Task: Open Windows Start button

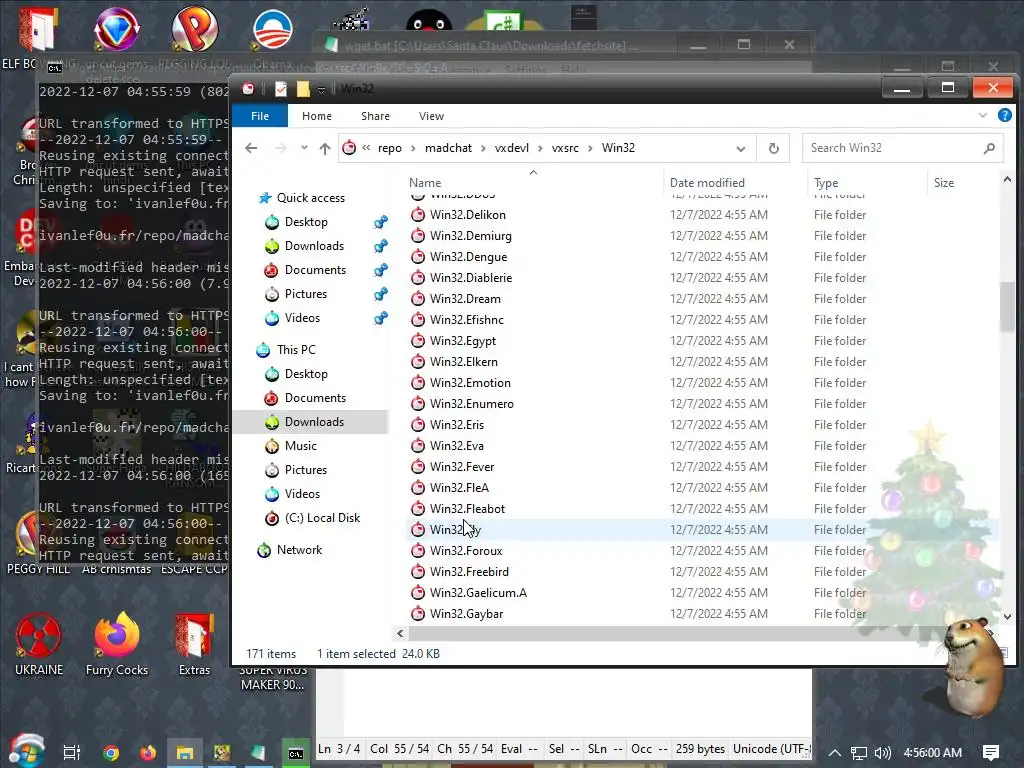Action: click(x=26, y=751)
